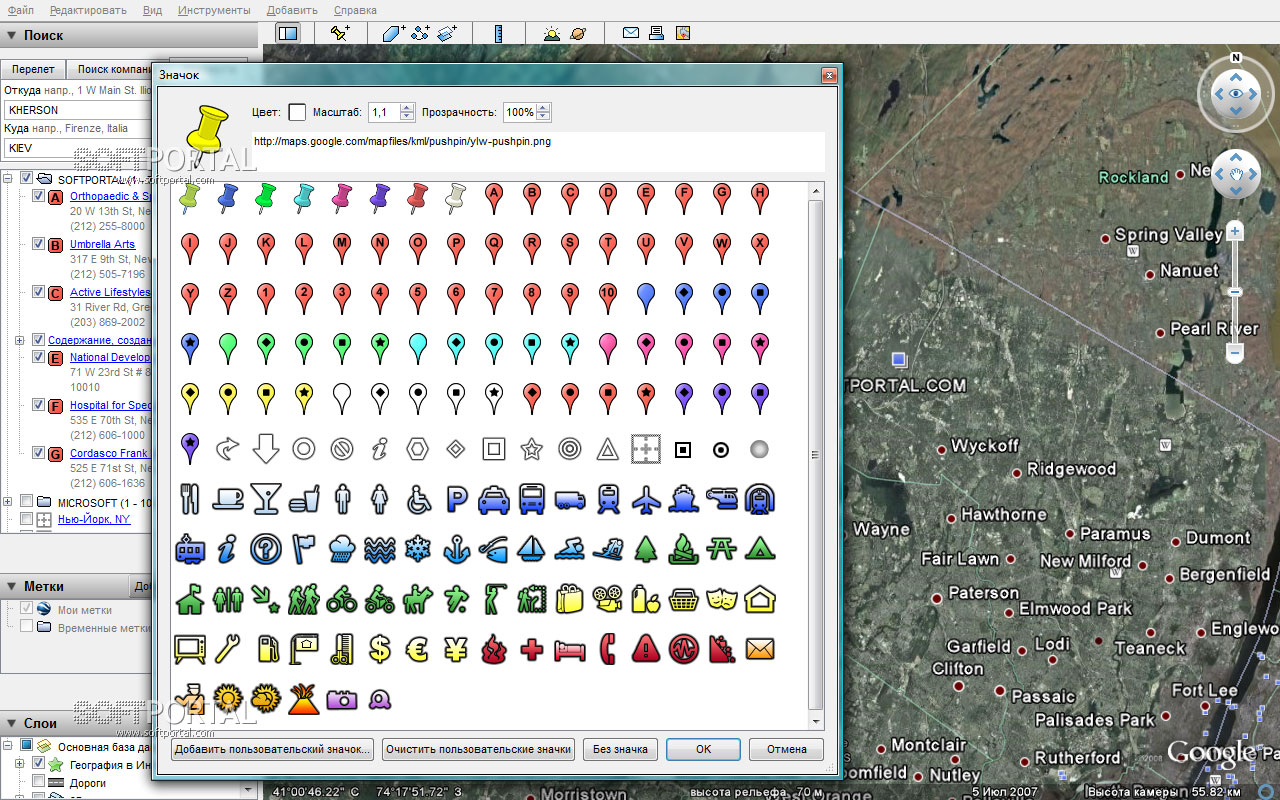The height and width of the screenshot is (800, 1280).
Task: Switch to Sky view with planet icon
Action: click(578, 33)
